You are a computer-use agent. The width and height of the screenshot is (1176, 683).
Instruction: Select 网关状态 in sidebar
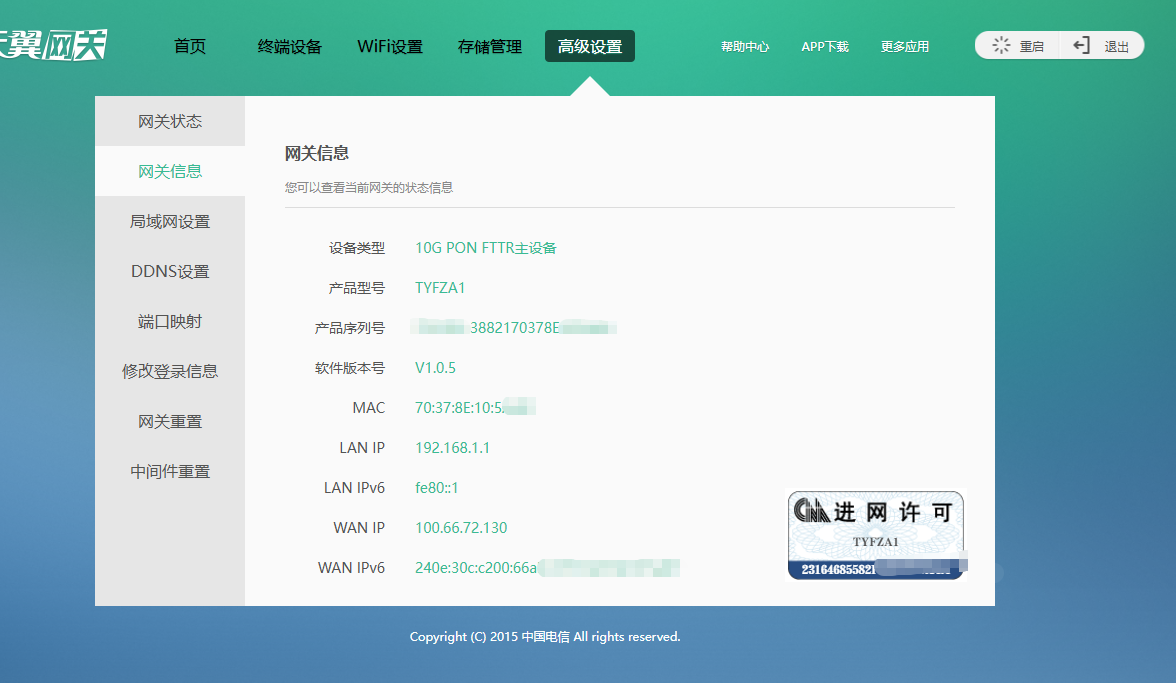tap(170, 121)
